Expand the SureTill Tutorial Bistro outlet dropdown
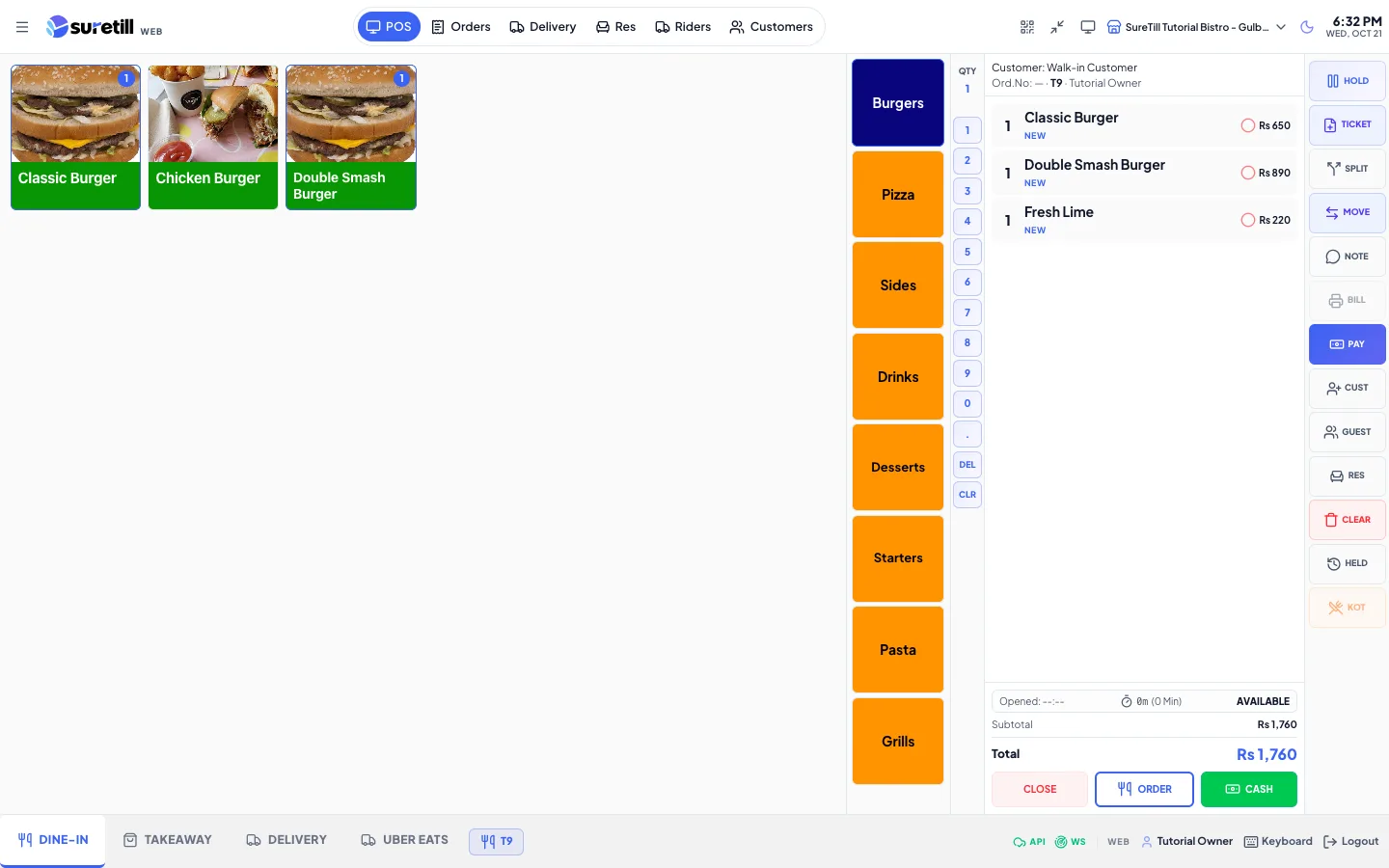 [x=1196, y=27]
